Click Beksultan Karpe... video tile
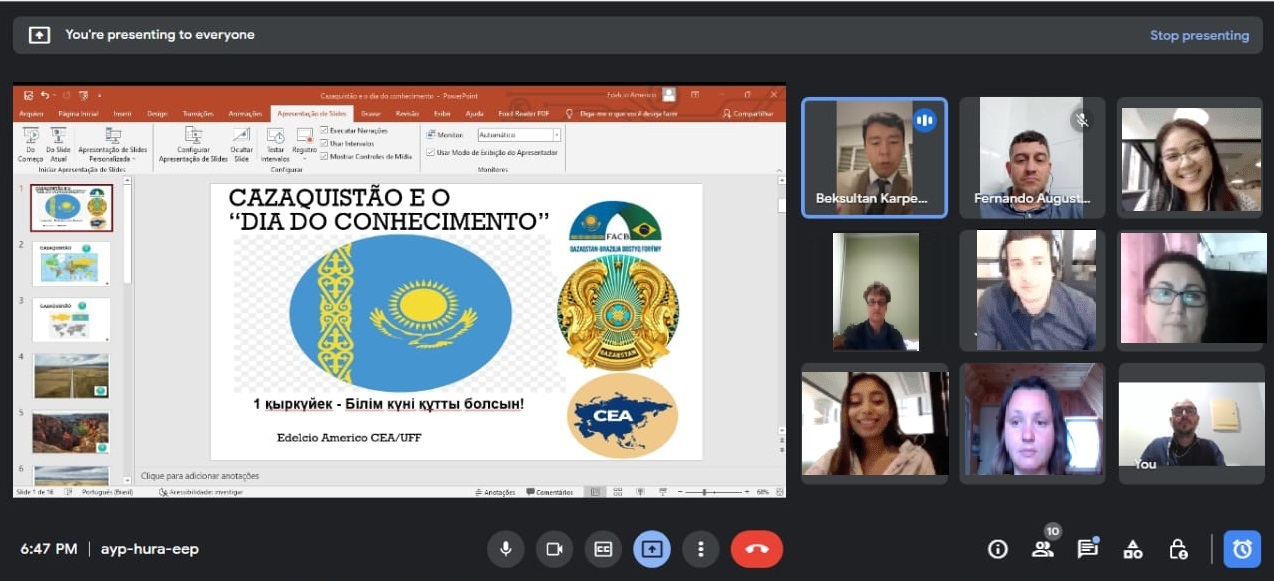This screenshot has height=581, width=1274. [x=874, y=158]
